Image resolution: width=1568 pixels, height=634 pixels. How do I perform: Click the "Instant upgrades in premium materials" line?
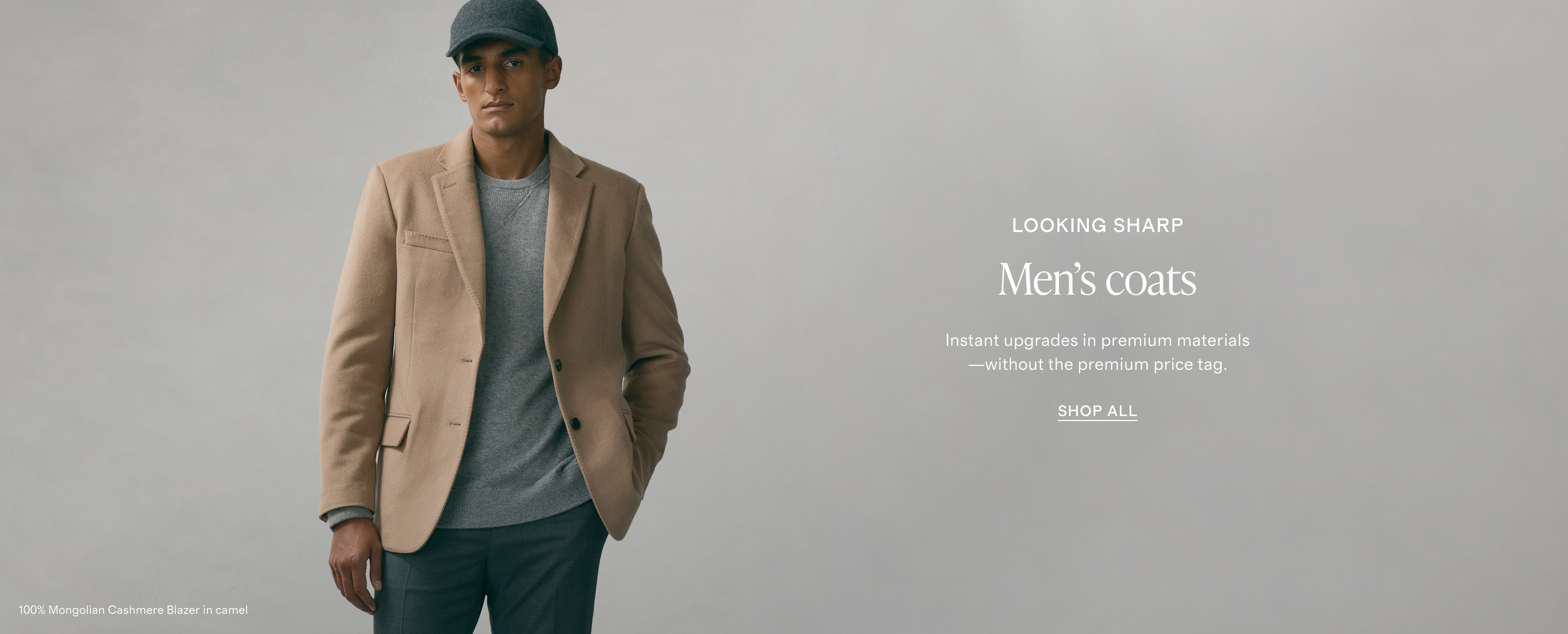click(1097, 340)
